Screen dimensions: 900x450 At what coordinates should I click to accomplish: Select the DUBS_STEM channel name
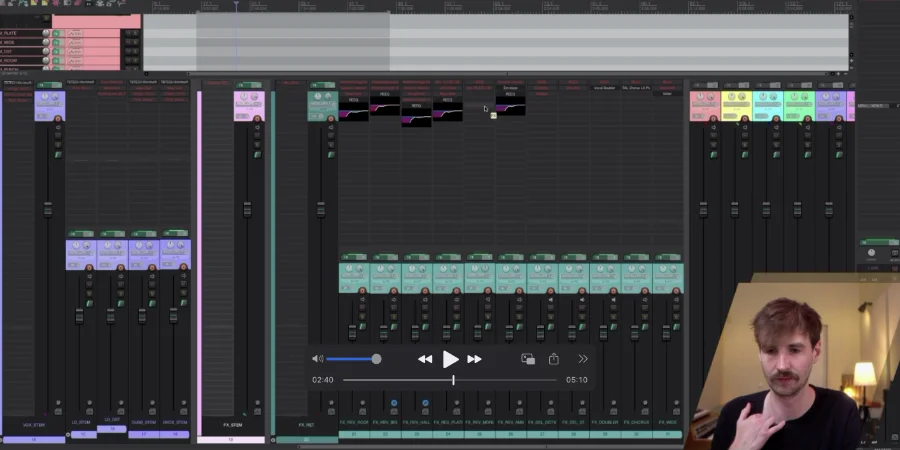click(x=143, y=423)
